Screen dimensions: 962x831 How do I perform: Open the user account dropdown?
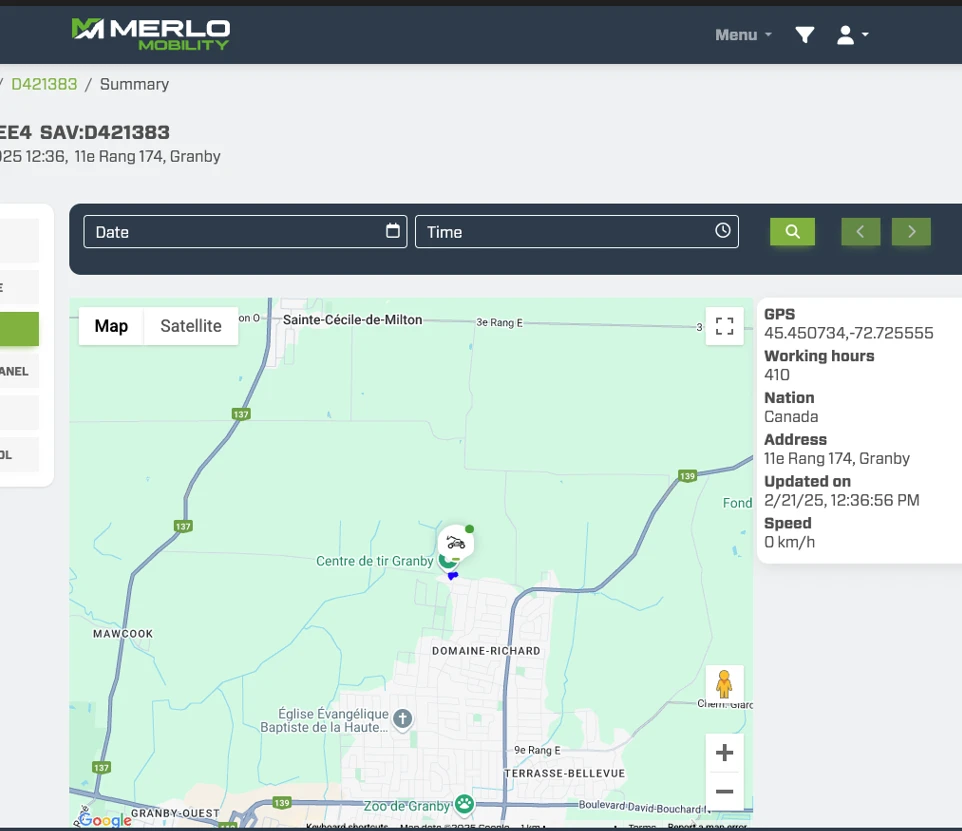852,35
